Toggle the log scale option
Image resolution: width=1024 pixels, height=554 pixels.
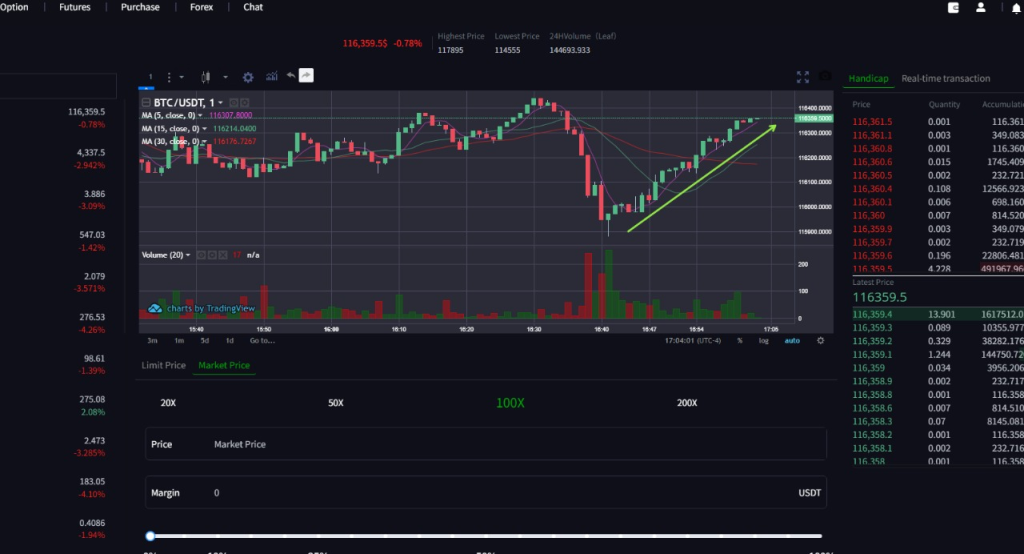point(764,341)
